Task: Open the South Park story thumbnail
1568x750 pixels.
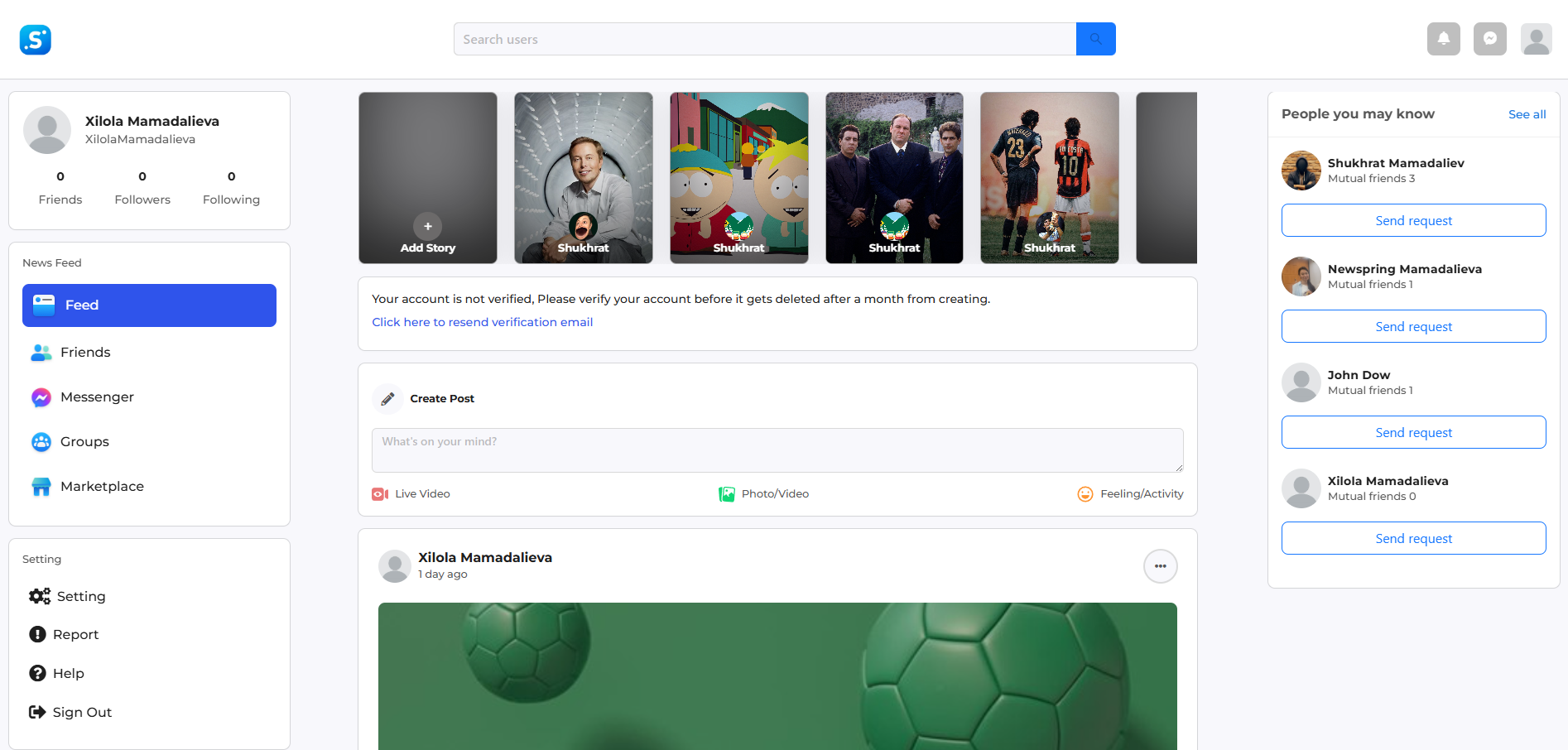Action: pos(738,177)
